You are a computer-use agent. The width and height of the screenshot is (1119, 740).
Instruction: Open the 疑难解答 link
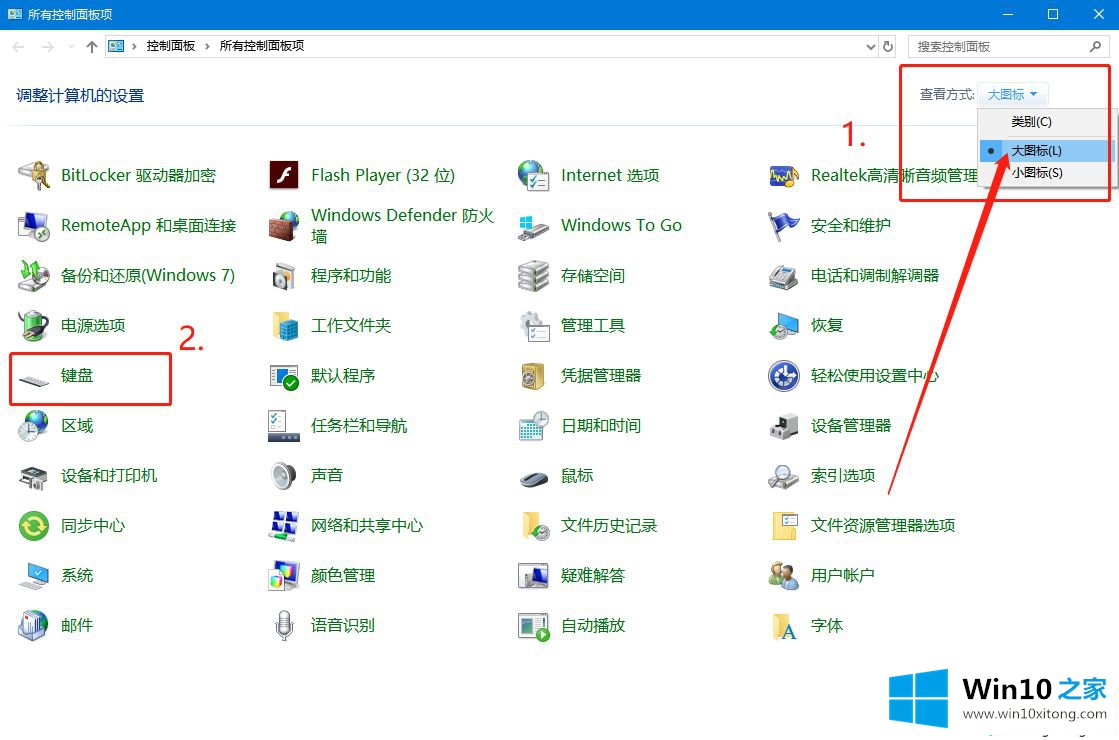593,576
